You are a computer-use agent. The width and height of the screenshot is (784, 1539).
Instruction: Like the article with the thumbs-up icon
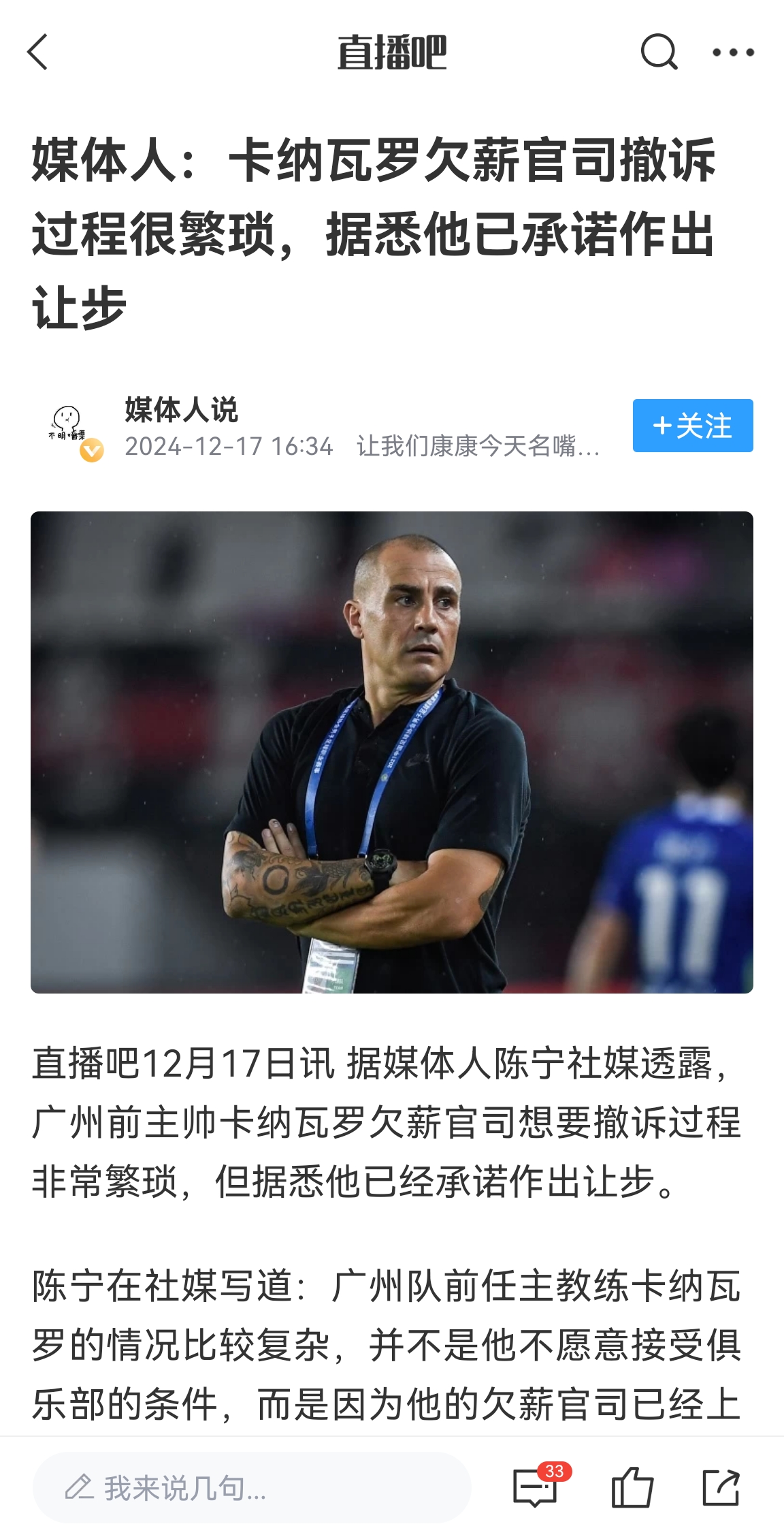coord(632,1487)
